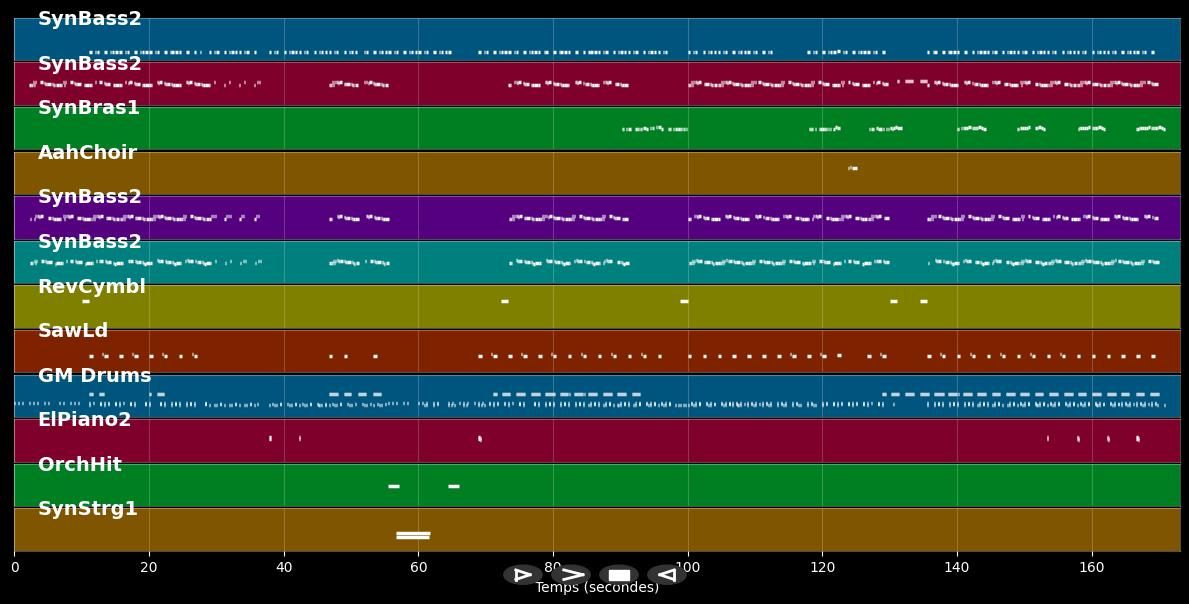1189x604 pixels.
Task: Select the SynBras1 track label
Action: coord(89,108)
